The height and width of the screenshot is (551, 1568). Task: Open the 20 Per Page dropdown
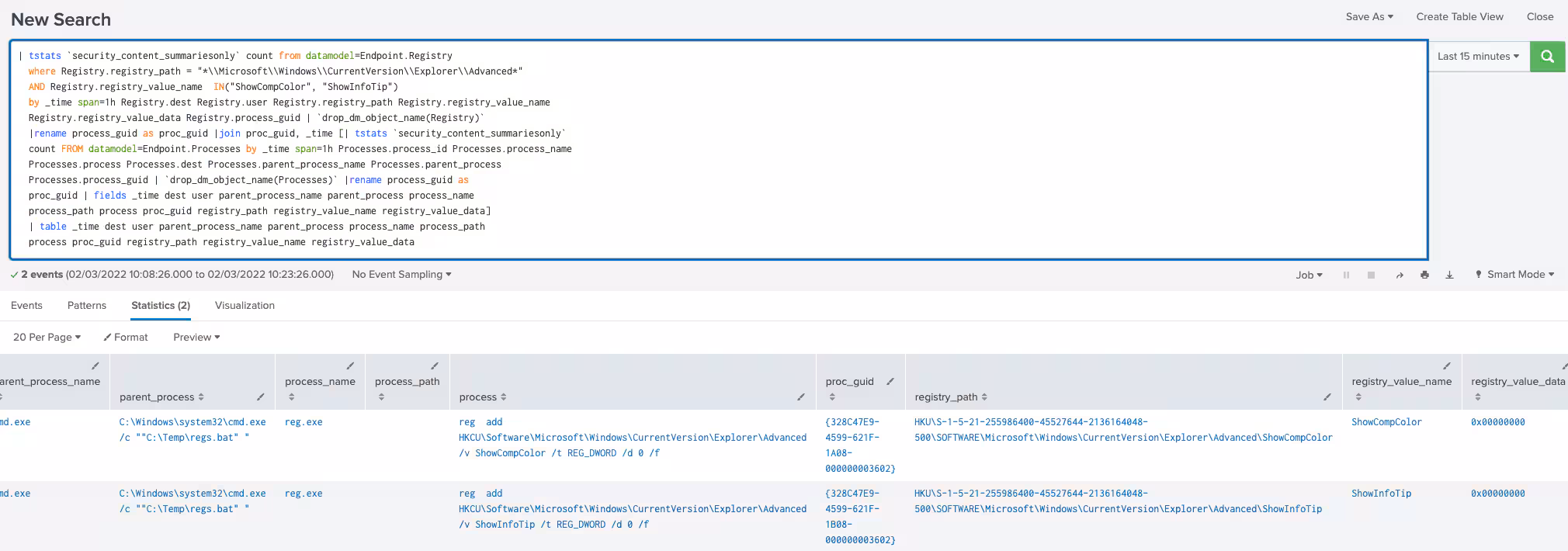tap(47, 337)
